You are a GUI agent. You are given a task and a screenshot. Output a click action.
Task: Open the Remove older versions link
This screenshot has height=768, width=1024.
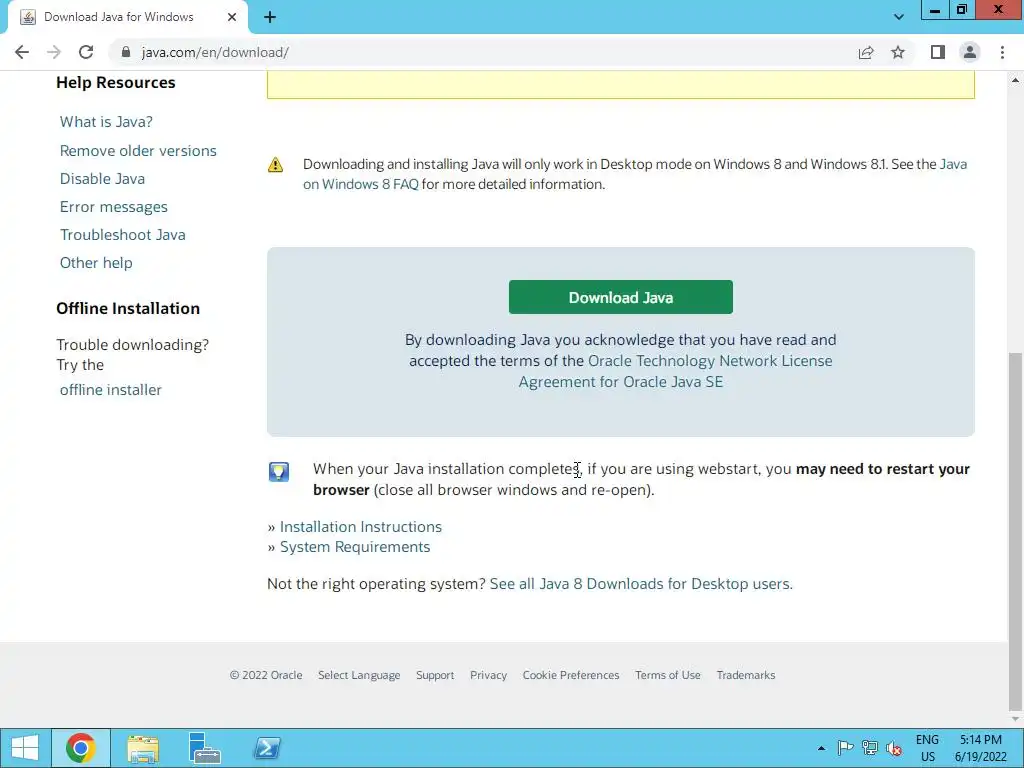tap(138, 151)
